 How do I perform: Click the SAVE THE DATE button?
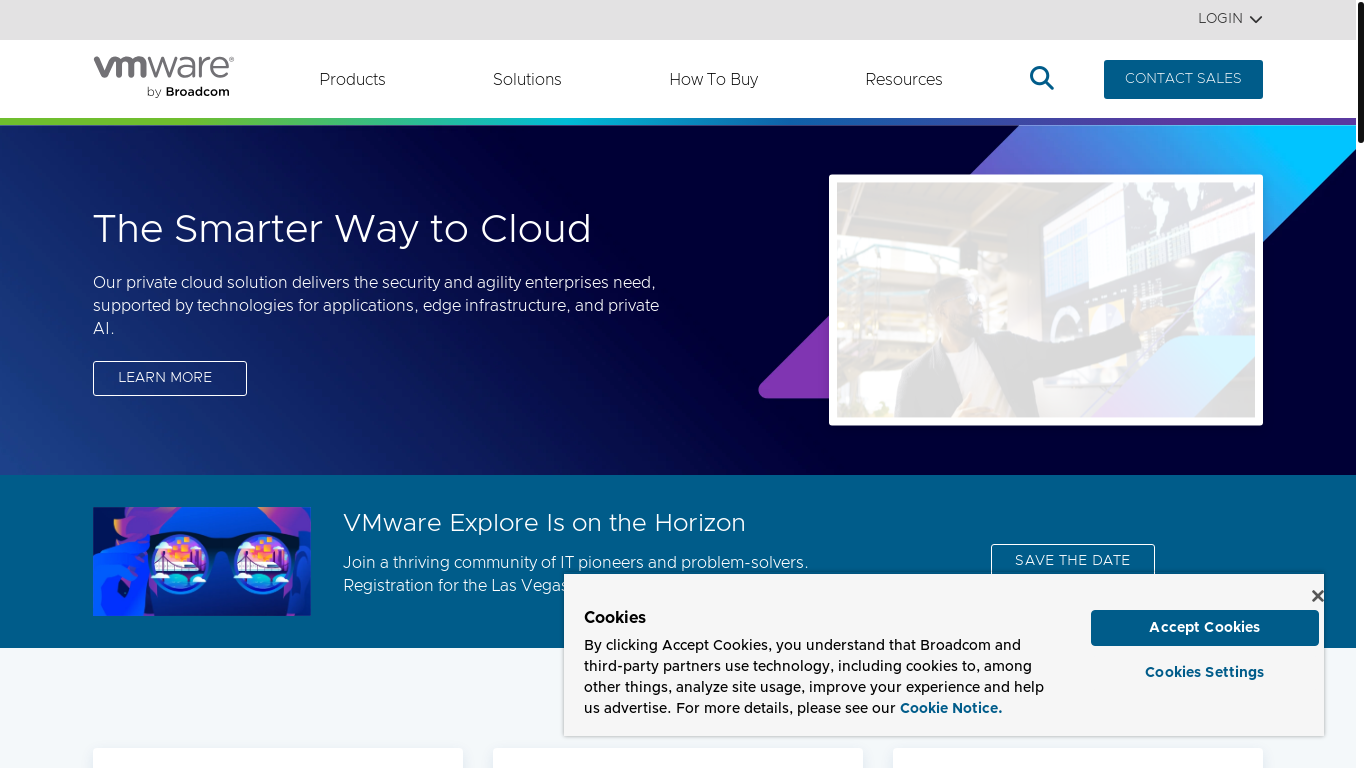[x=1073, y=560]
